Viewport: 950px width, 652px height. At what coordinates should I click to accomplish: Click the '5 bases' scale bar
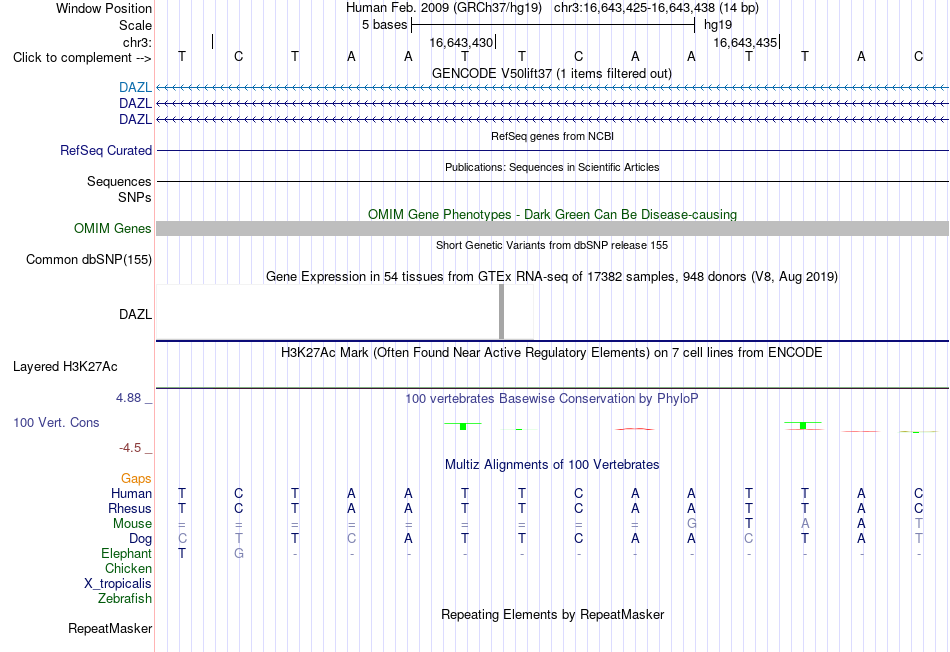click(553, 25)
